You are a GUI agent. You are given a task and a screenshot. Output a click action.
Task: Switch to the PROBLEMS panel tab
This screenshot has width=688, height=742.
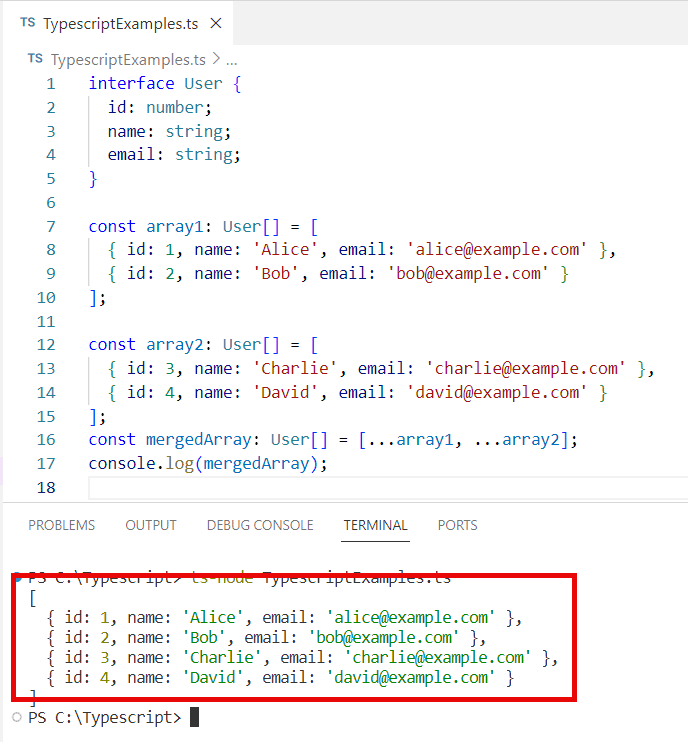pos(62,525)
